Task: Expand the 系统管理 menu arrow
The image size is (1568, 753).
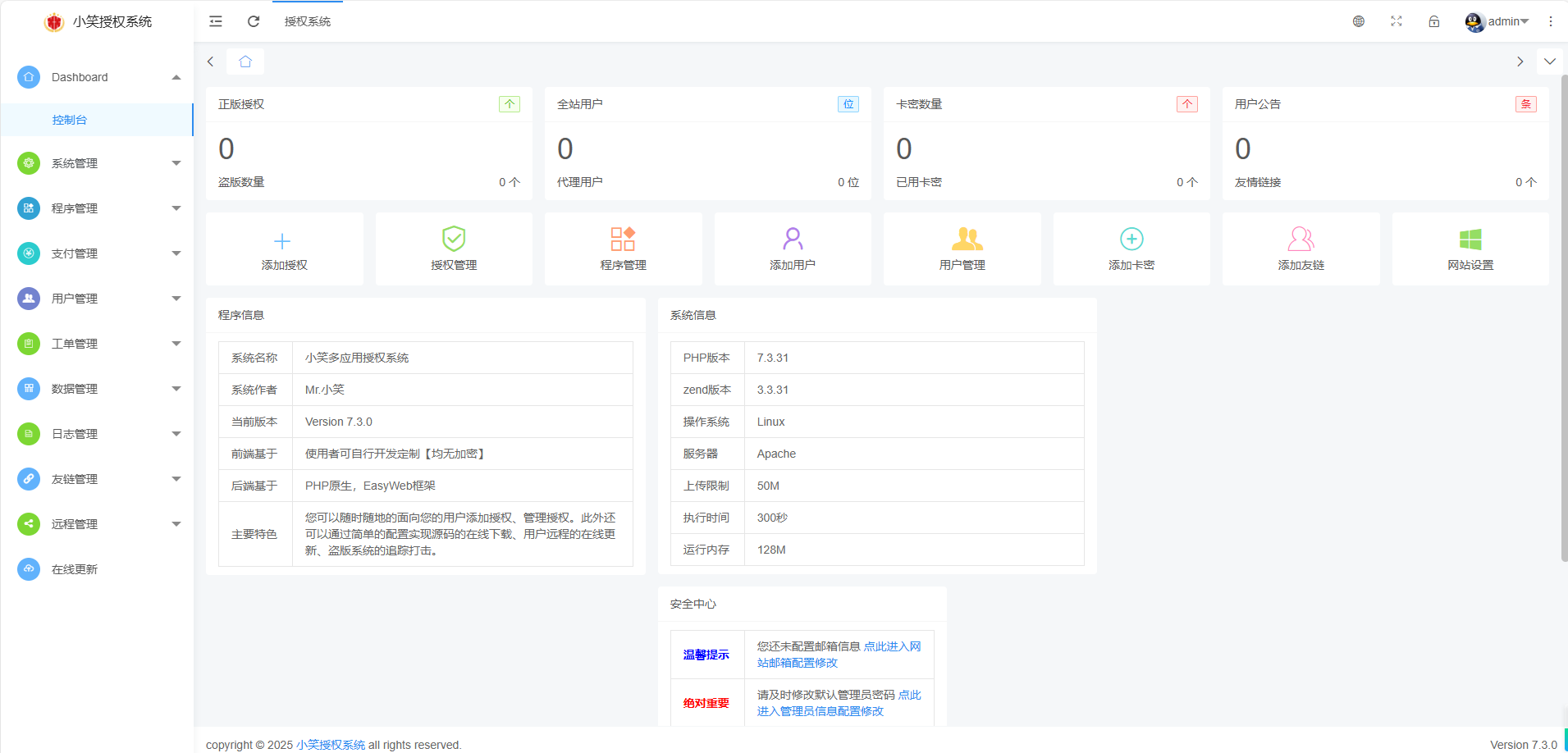Action: click(x=176, y=163)
